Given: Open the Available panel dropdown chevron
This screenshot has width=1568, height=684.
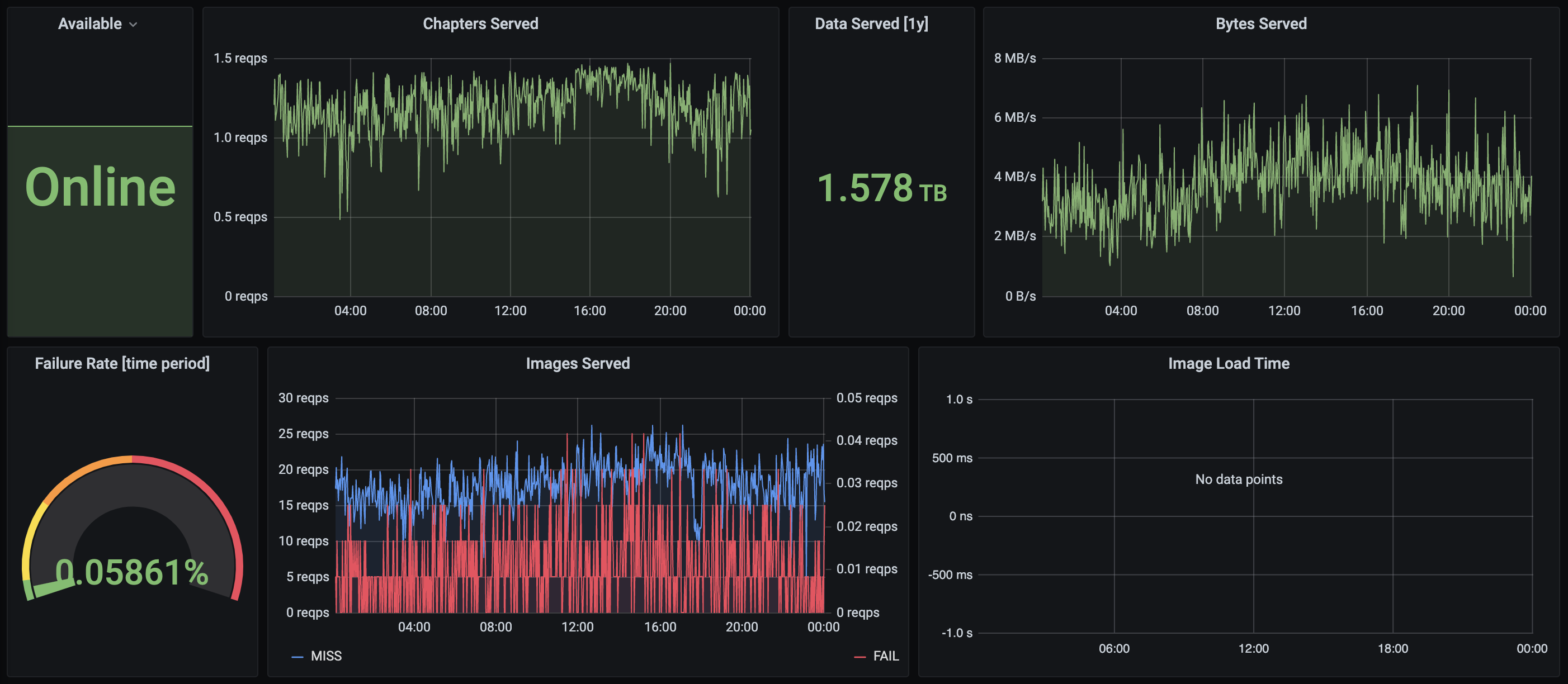Looking at the screenshot, I should (x=133, y=25).
